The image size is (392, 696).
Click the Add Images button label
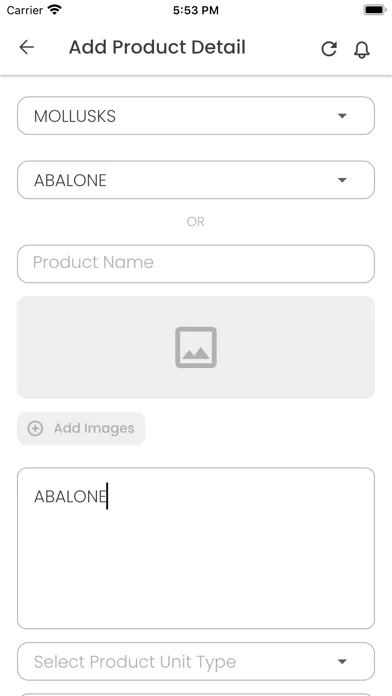[94, 428]
